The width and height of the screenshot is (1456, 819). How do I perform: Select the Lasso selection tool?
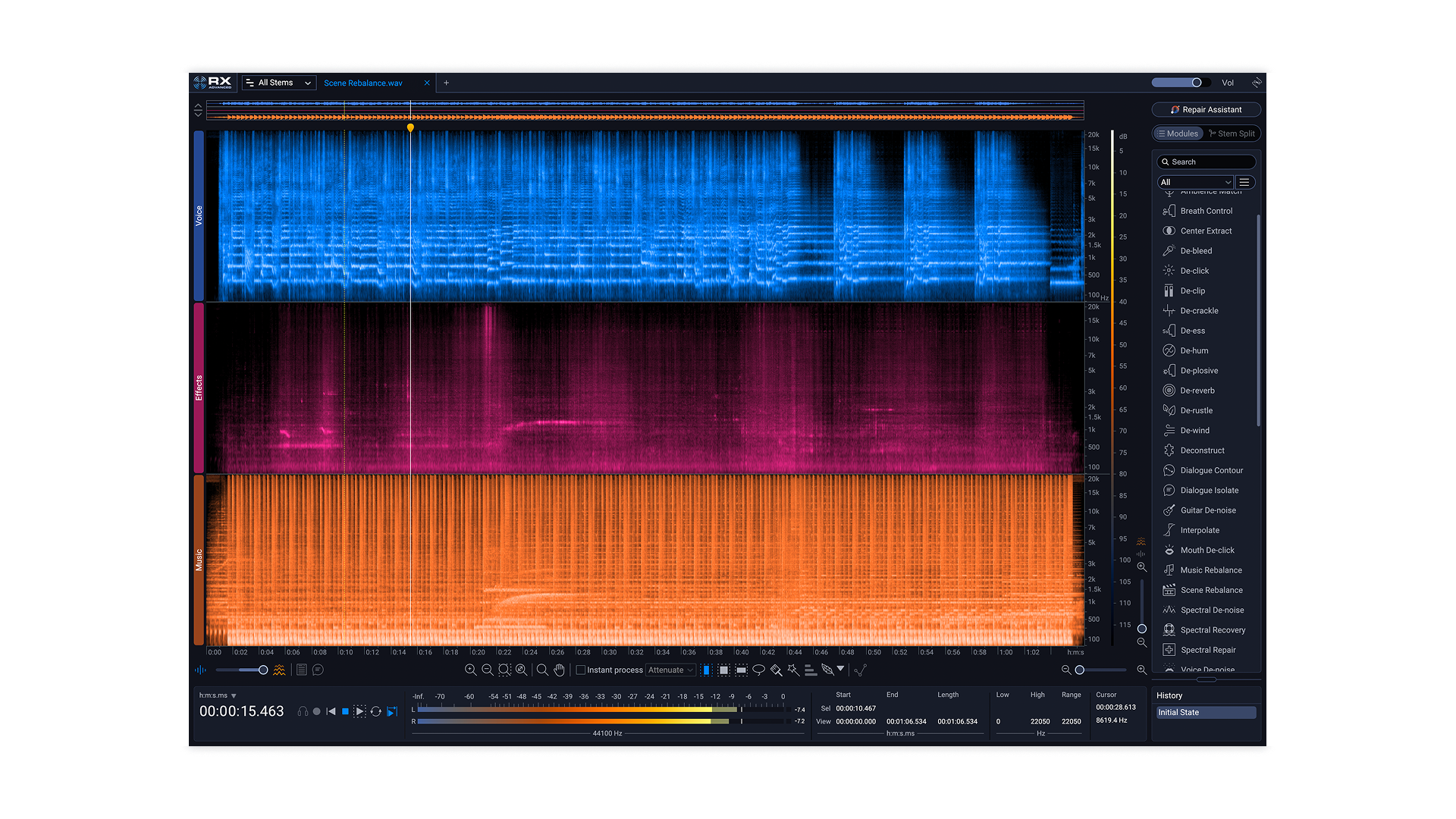coord(758,670)
